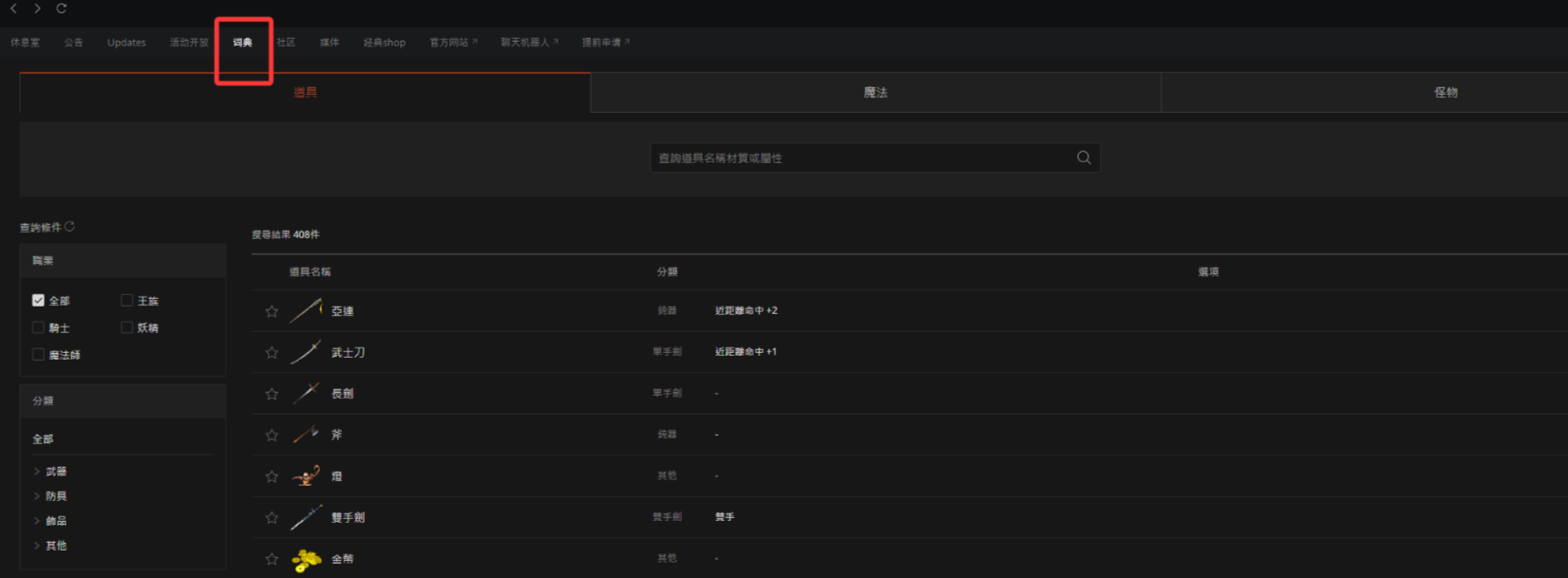Select 全部 under 分類
The width and height of the screenshot is (1568, 578).
pyautogui.click(x=43, y=439)
